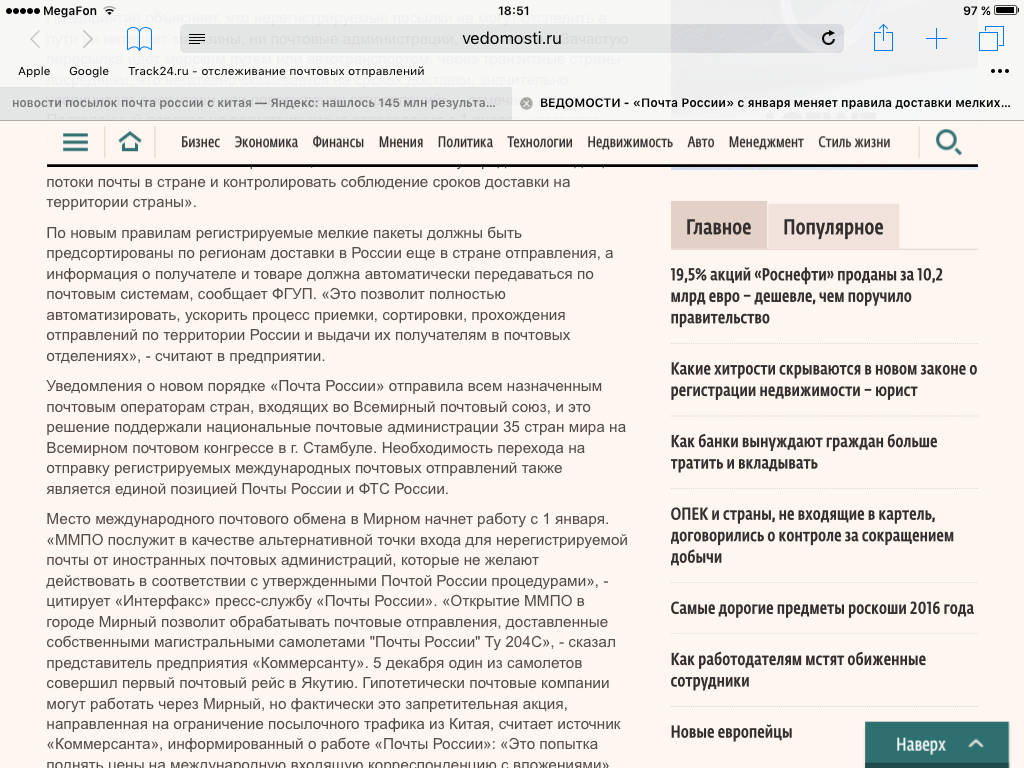Open the Технологии section
Screen dimensions: 1024x768
(x=540, y=142)
